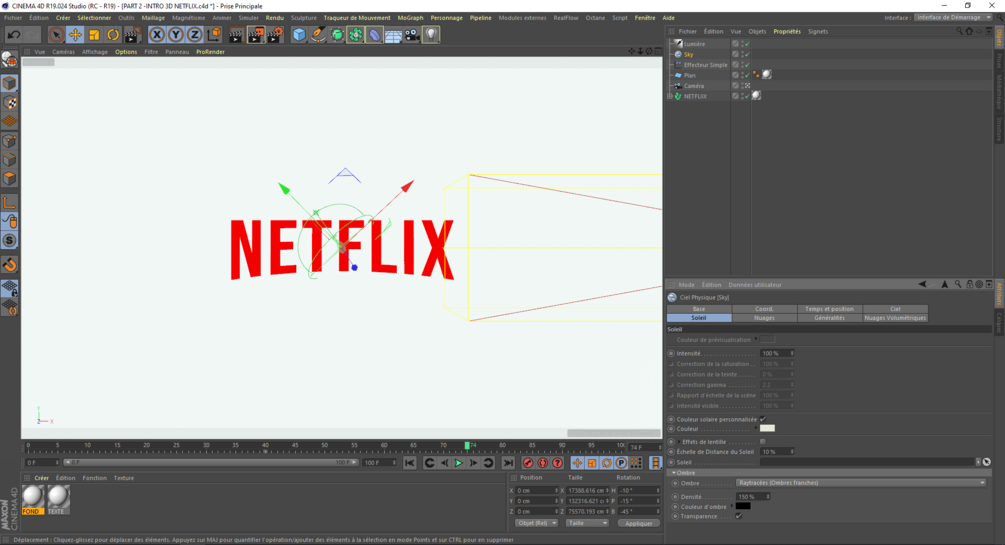Screen dimensions: 1005x545
Task: Open the spline pen tool
Action: (318, 35)
